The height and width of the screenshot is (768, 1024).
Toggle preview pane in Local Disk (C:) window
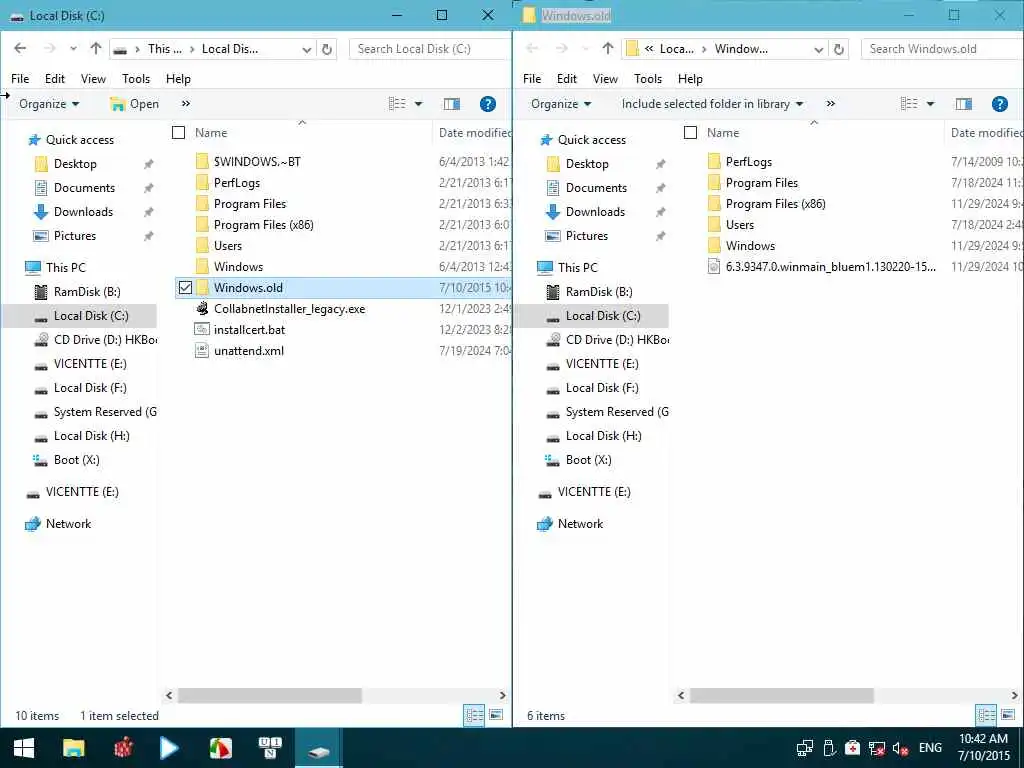[x=451, y=104]
